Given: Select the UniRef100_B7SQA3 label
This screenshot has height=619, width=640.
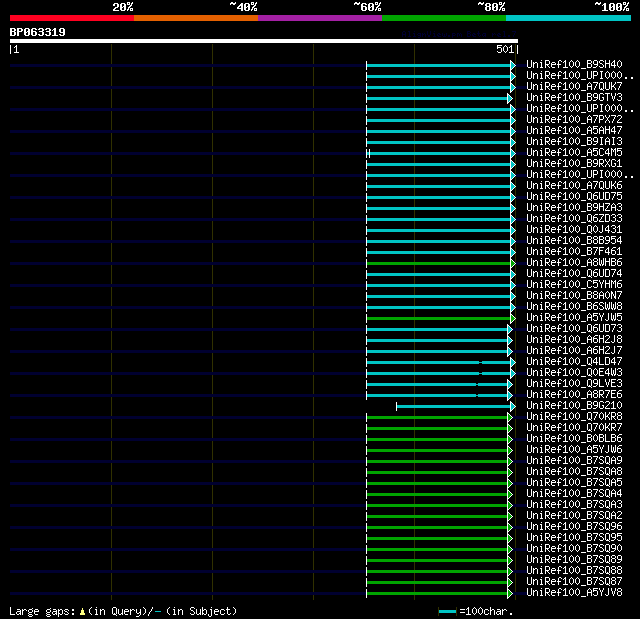Looking at the screenshot, I should pos(574,505).
